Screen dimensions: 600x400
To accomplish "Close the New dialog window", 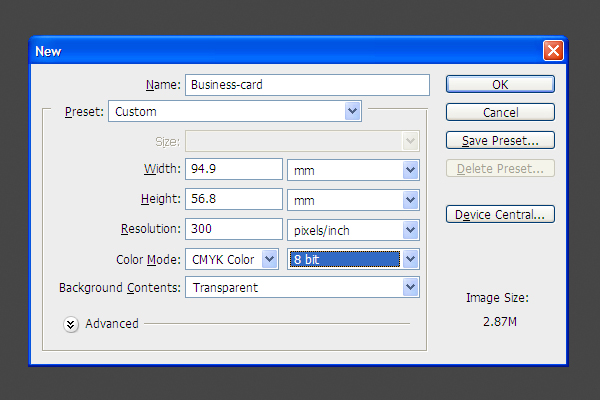I will coord(553,51).
